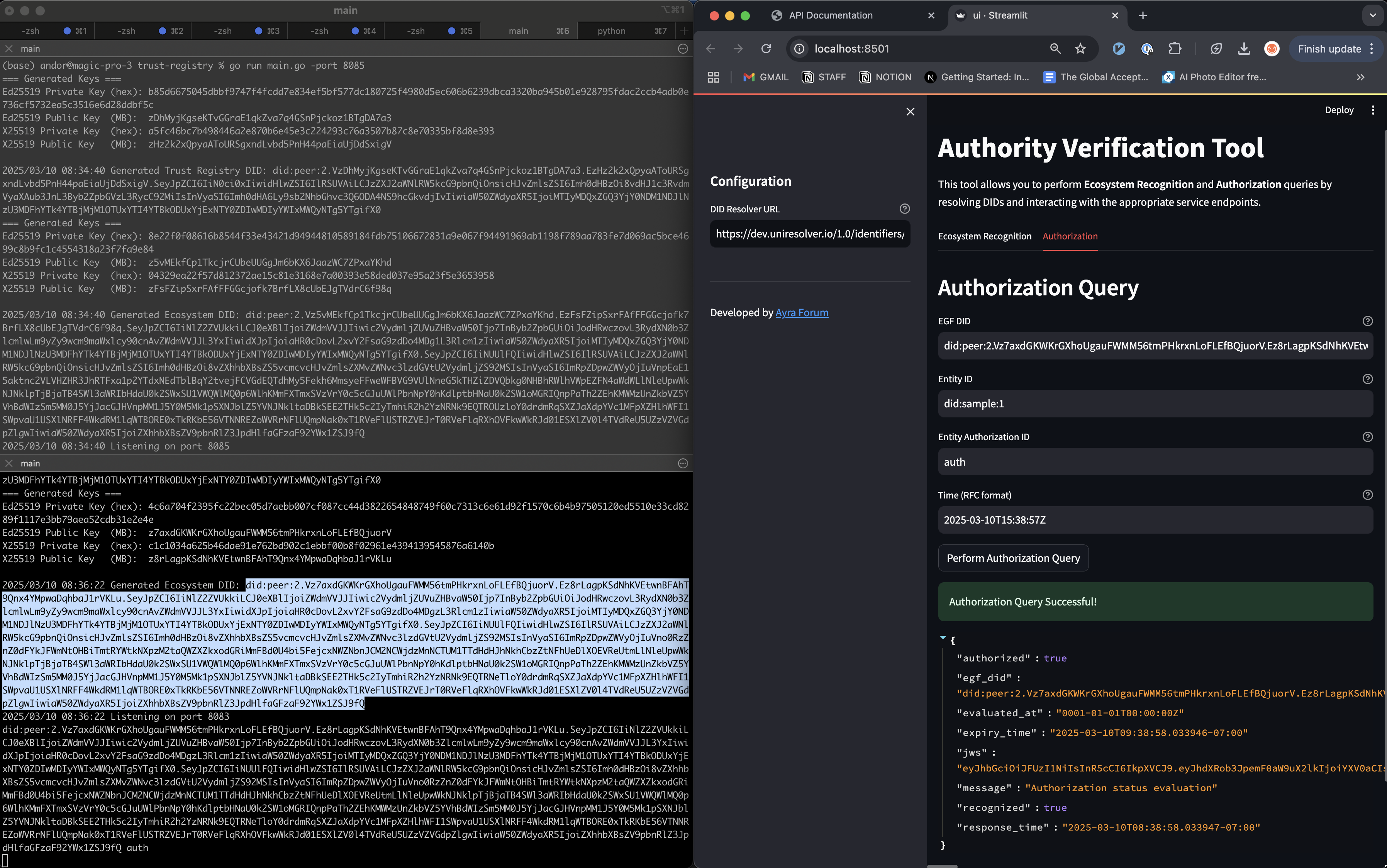The image size is (1387, 868).
Task: Click the Entity ID input field
Action: tap(1155, 403)
